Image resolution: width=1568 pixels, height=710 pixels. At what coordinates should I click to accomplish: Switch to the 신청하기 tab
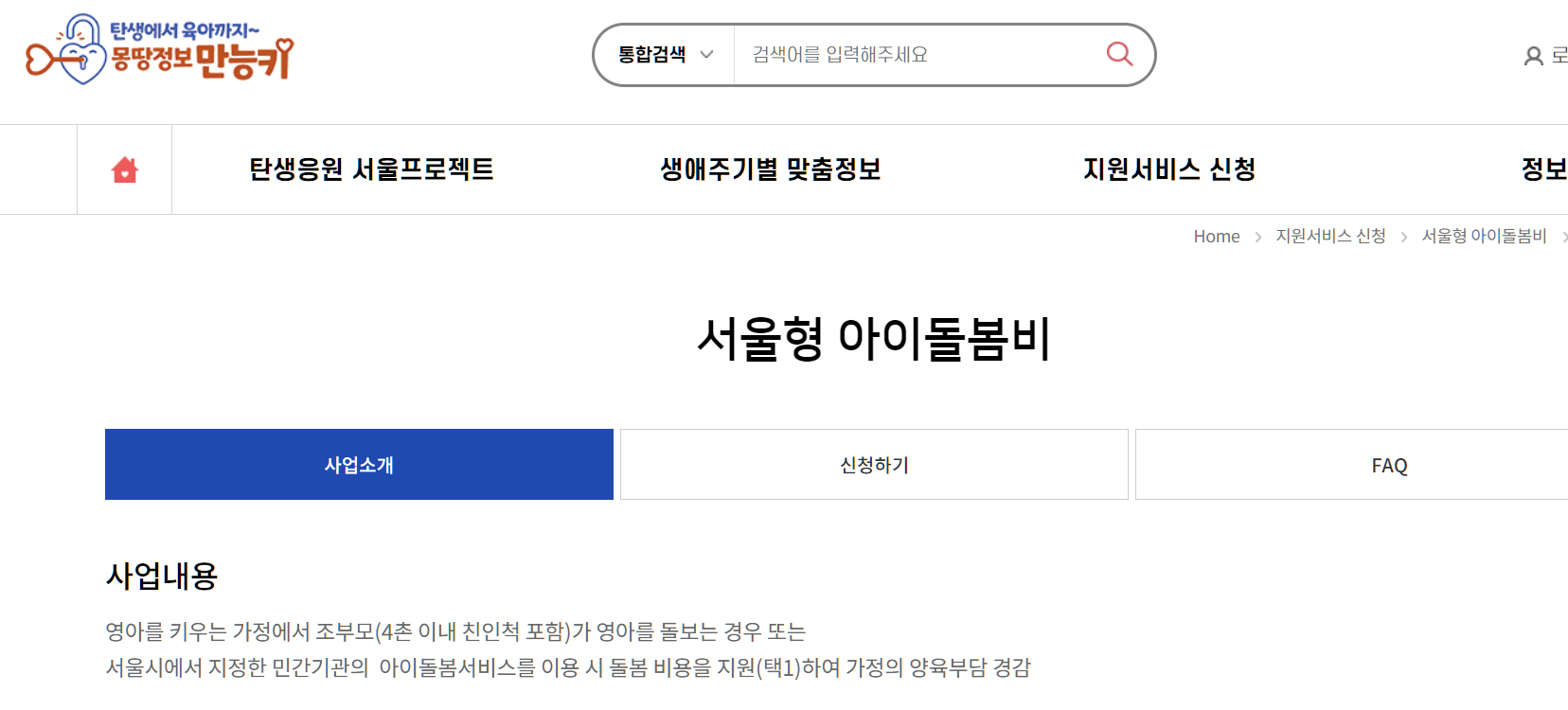click(872, 464)
